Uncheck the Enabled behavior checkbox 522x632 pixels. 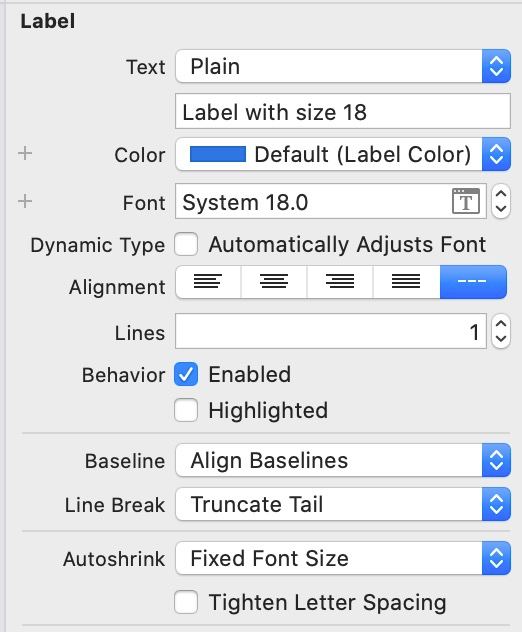click(186, 374)
